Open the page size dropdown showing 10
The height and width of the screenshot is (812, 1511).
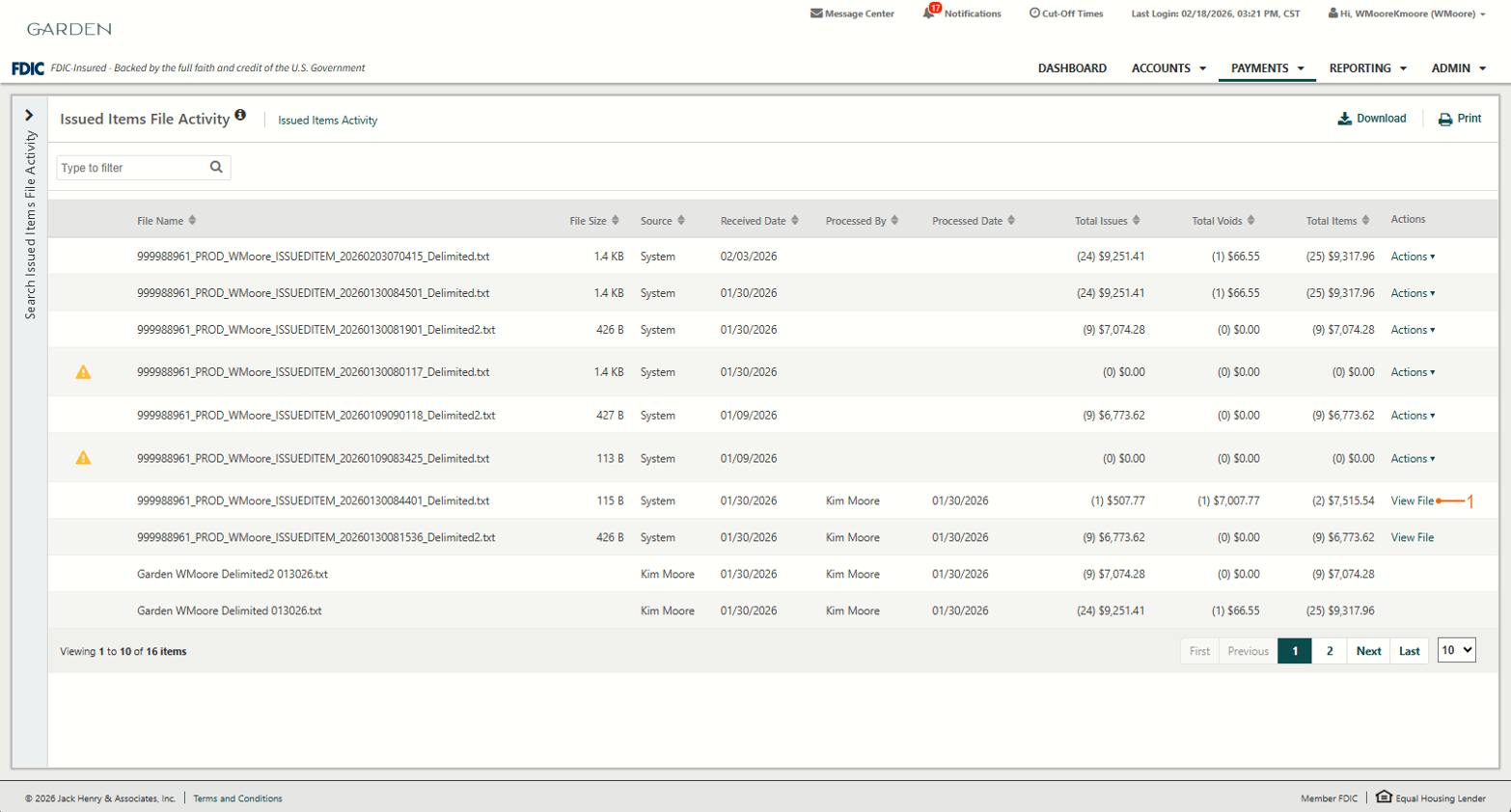pyautogui.click(x=1456, y=650)
